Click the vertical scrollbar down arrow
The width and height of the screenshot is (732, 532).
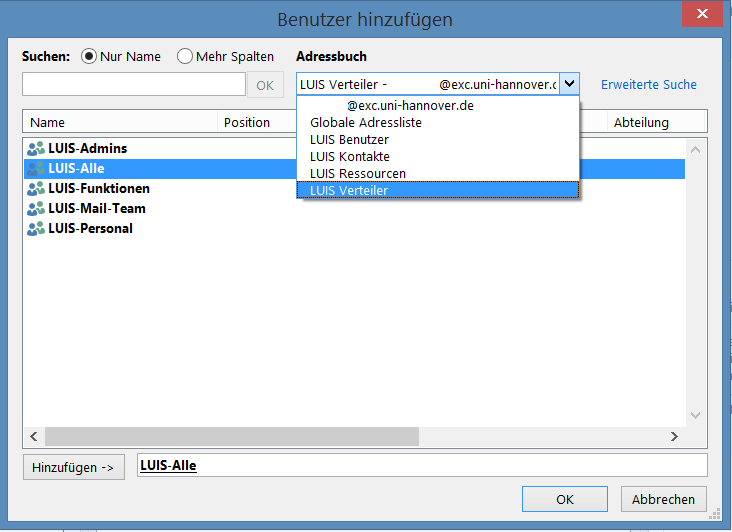pos(695,415)
